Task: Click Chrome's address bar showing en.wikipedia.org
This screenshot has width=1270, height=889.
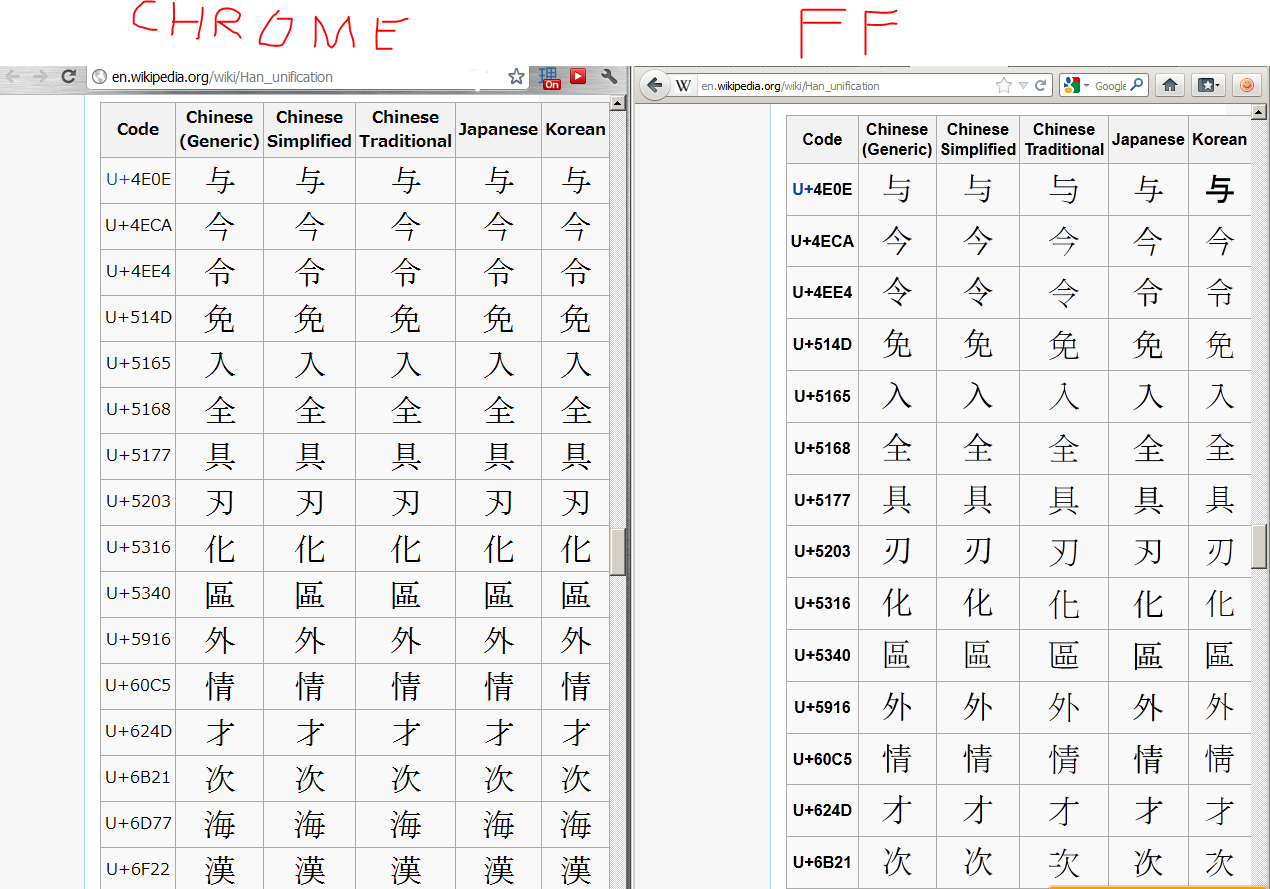Action: [300, 76]
